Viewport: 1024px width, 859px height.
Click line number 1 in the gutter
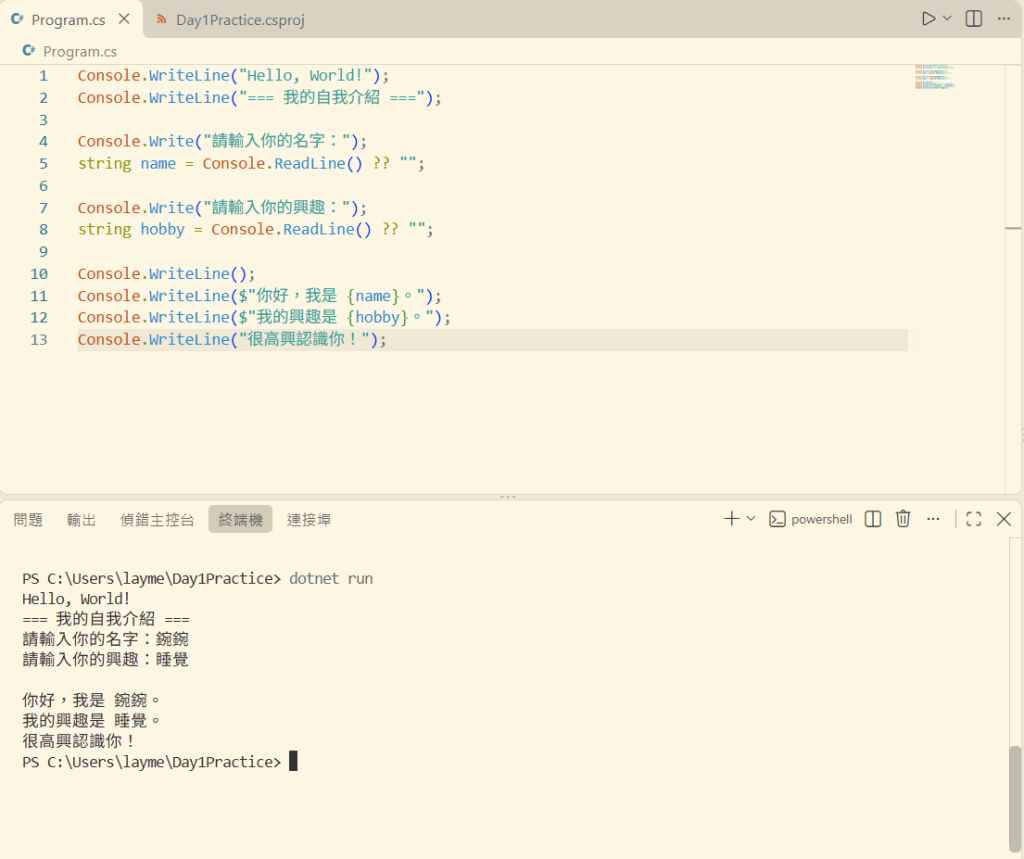point(43,76)
